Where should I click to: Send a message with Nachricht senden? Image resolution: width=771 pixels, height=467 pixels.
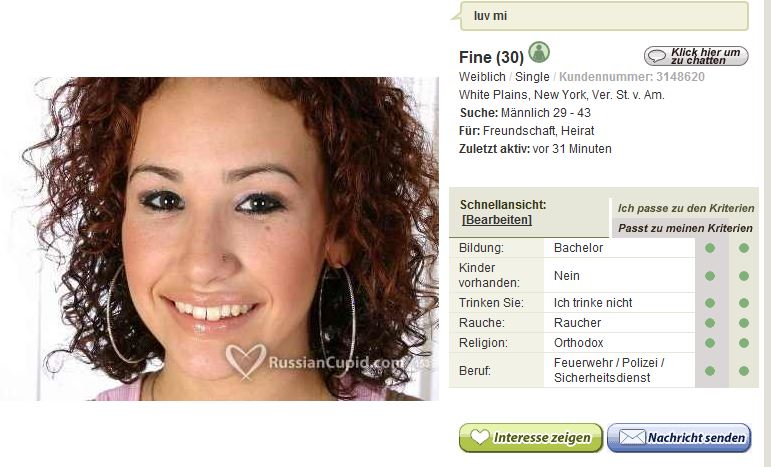coord(679,438)
